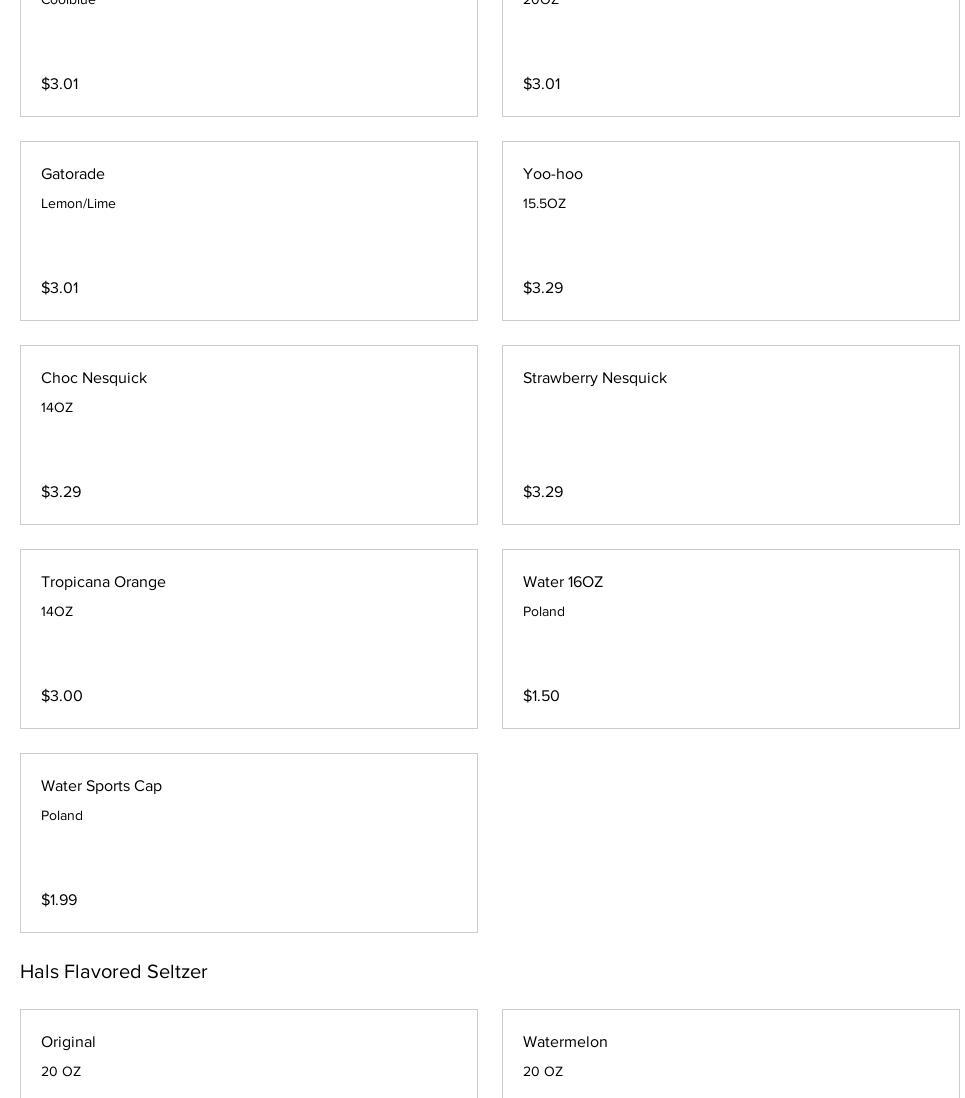
Task: Click Choc Nesquick's $3.29 price
Action: [x=61, y=492]
